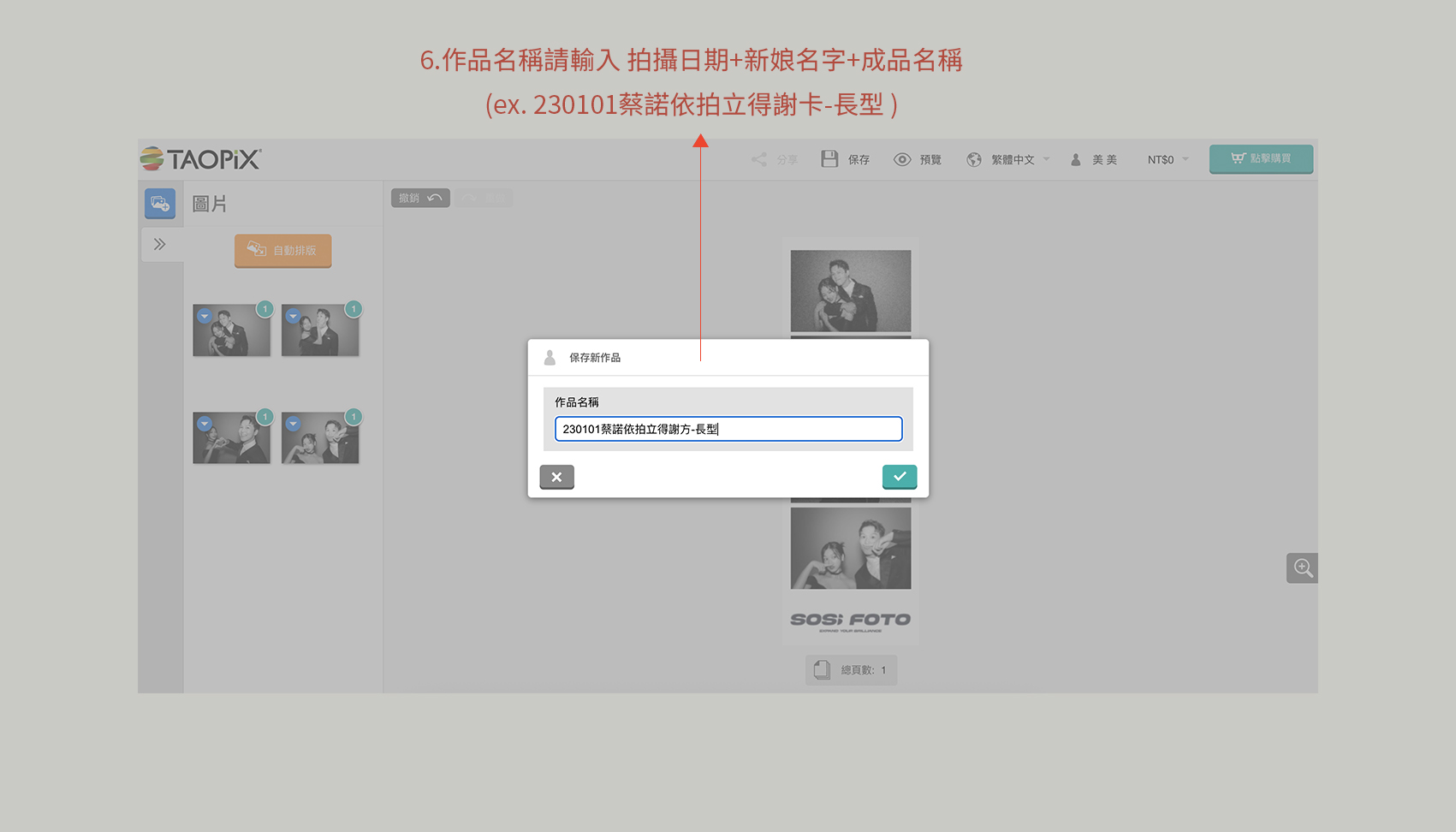Expand sidebar with double chevron arrow
Screen dimensions: 1456x832
click(159, 244)
